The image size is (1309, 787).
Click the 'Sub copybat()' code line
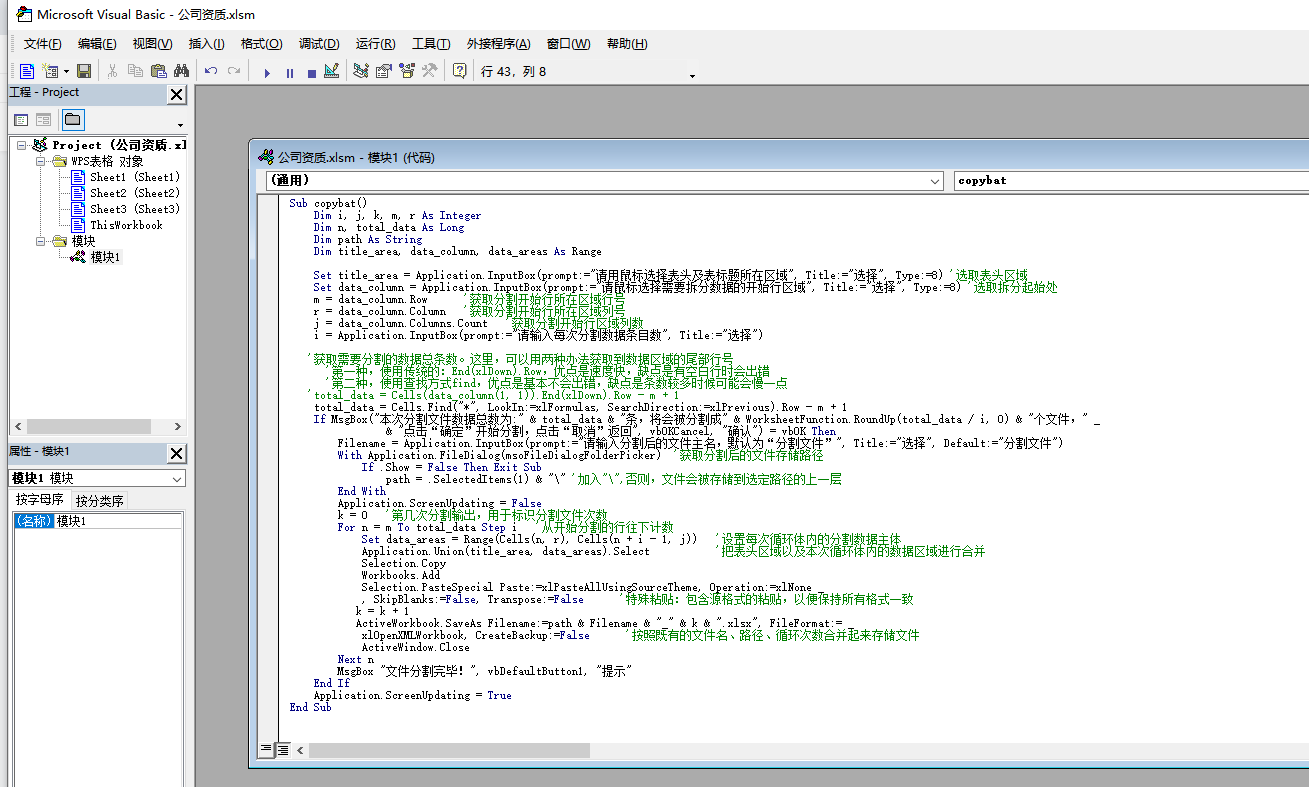pos(328,203)
